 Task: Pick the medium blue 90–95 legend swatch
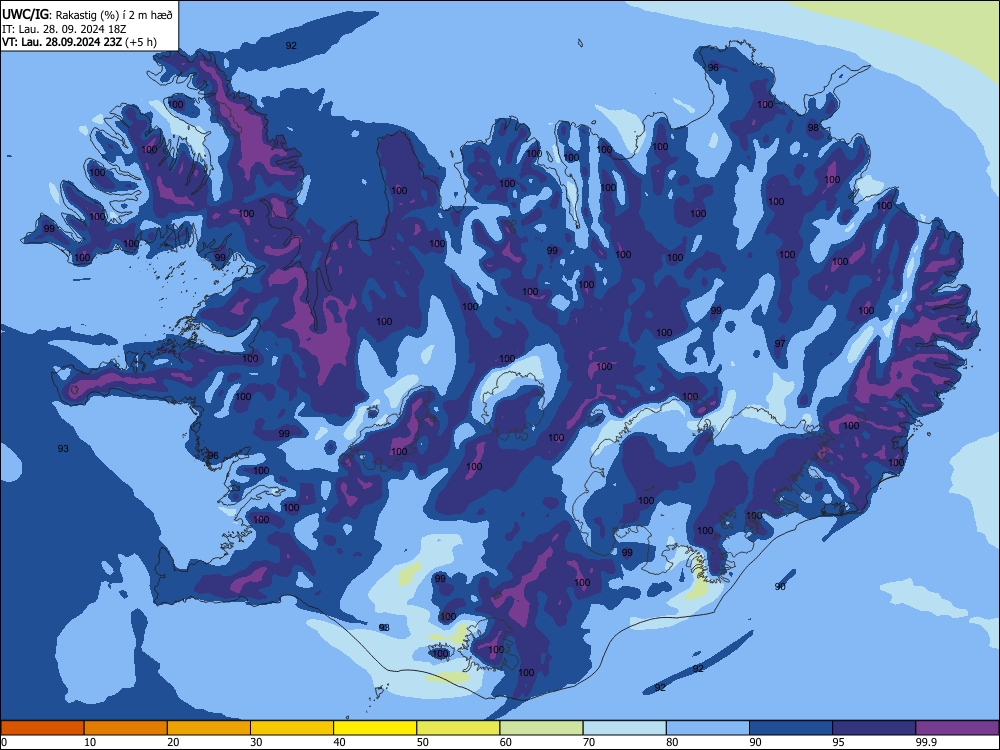[x=791, y=728]
